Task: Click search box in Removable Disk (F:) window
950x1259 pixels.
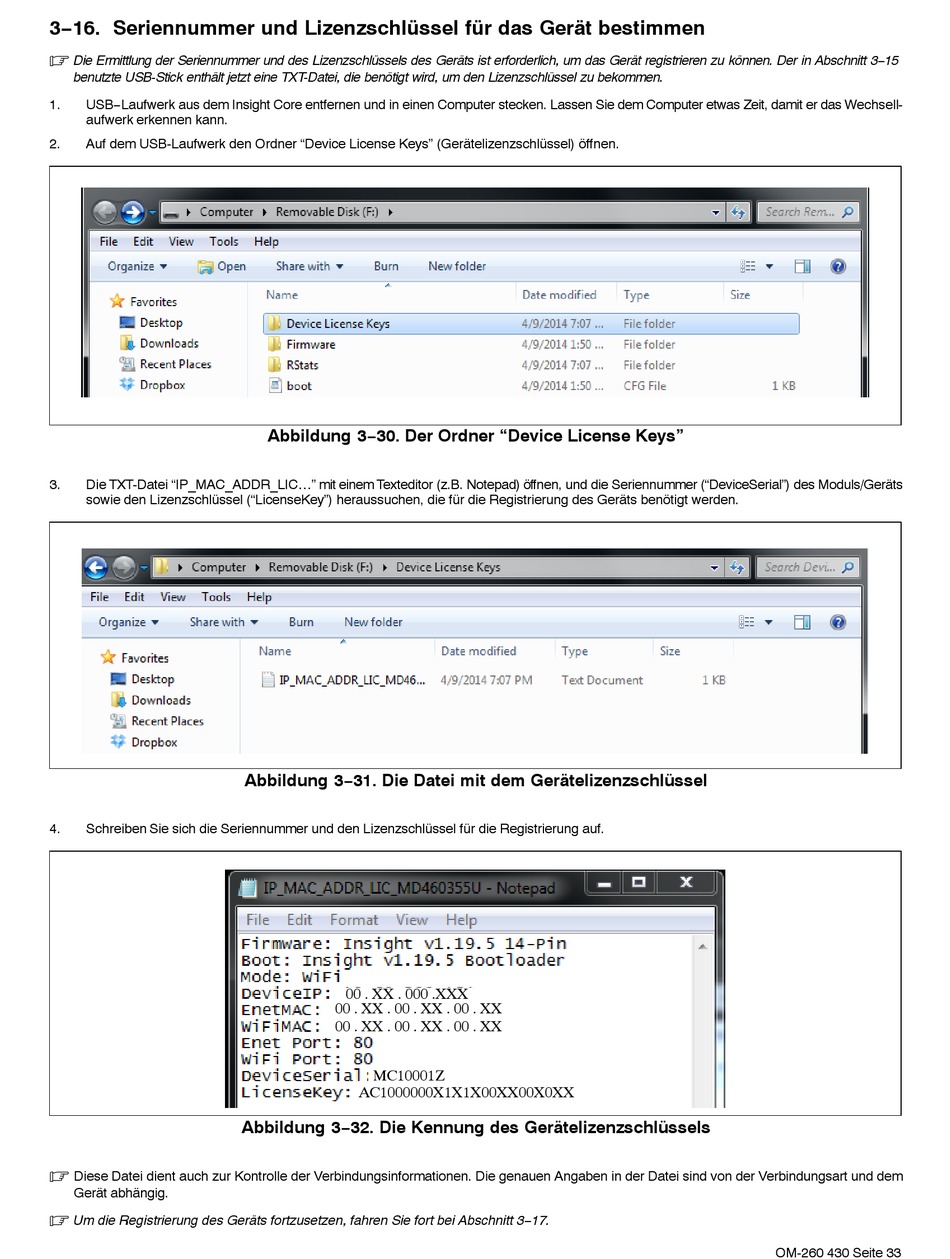Action: point(808,212)
